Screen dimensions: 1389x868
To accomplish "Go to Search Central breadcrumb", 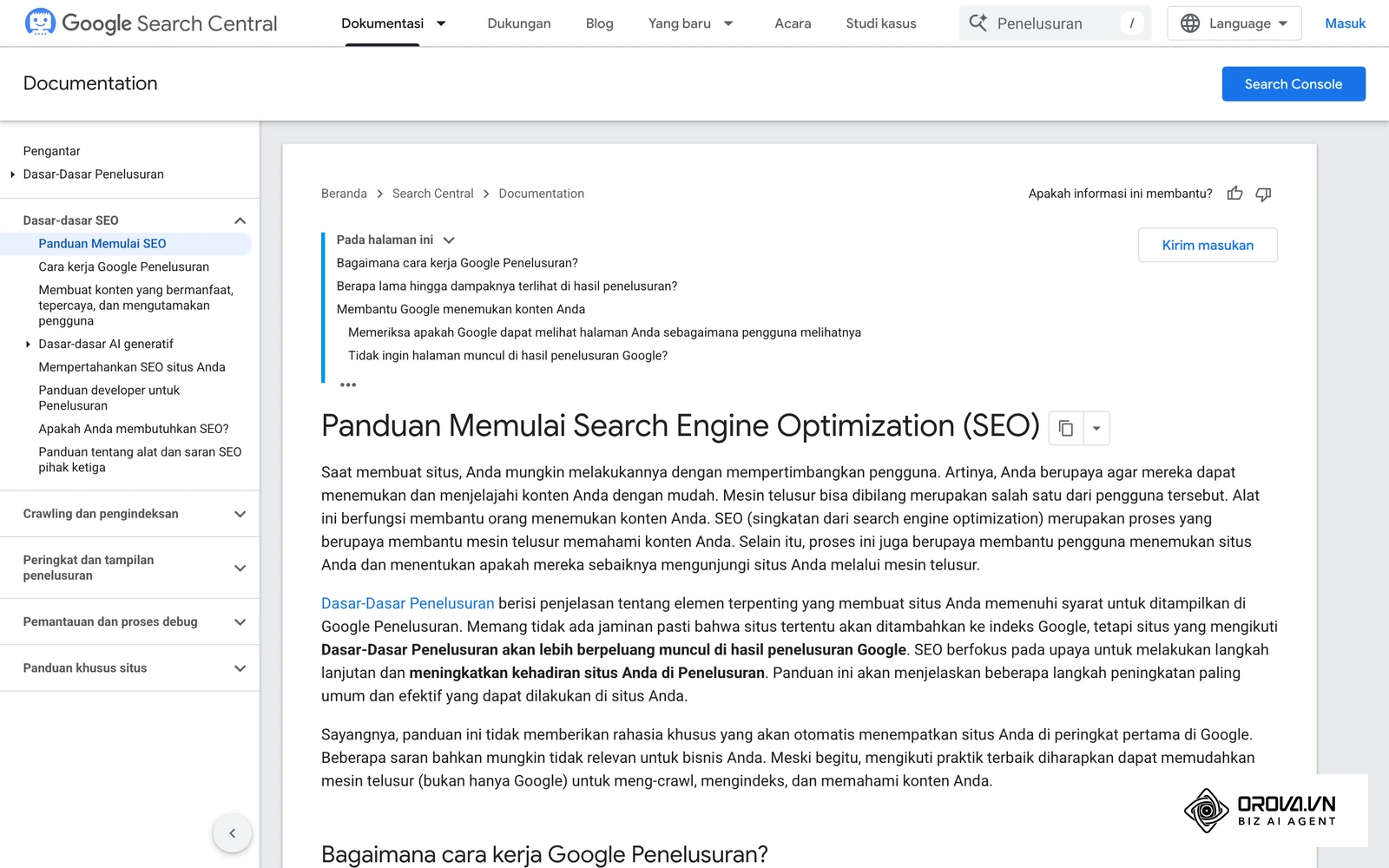I will click(432, 194).
